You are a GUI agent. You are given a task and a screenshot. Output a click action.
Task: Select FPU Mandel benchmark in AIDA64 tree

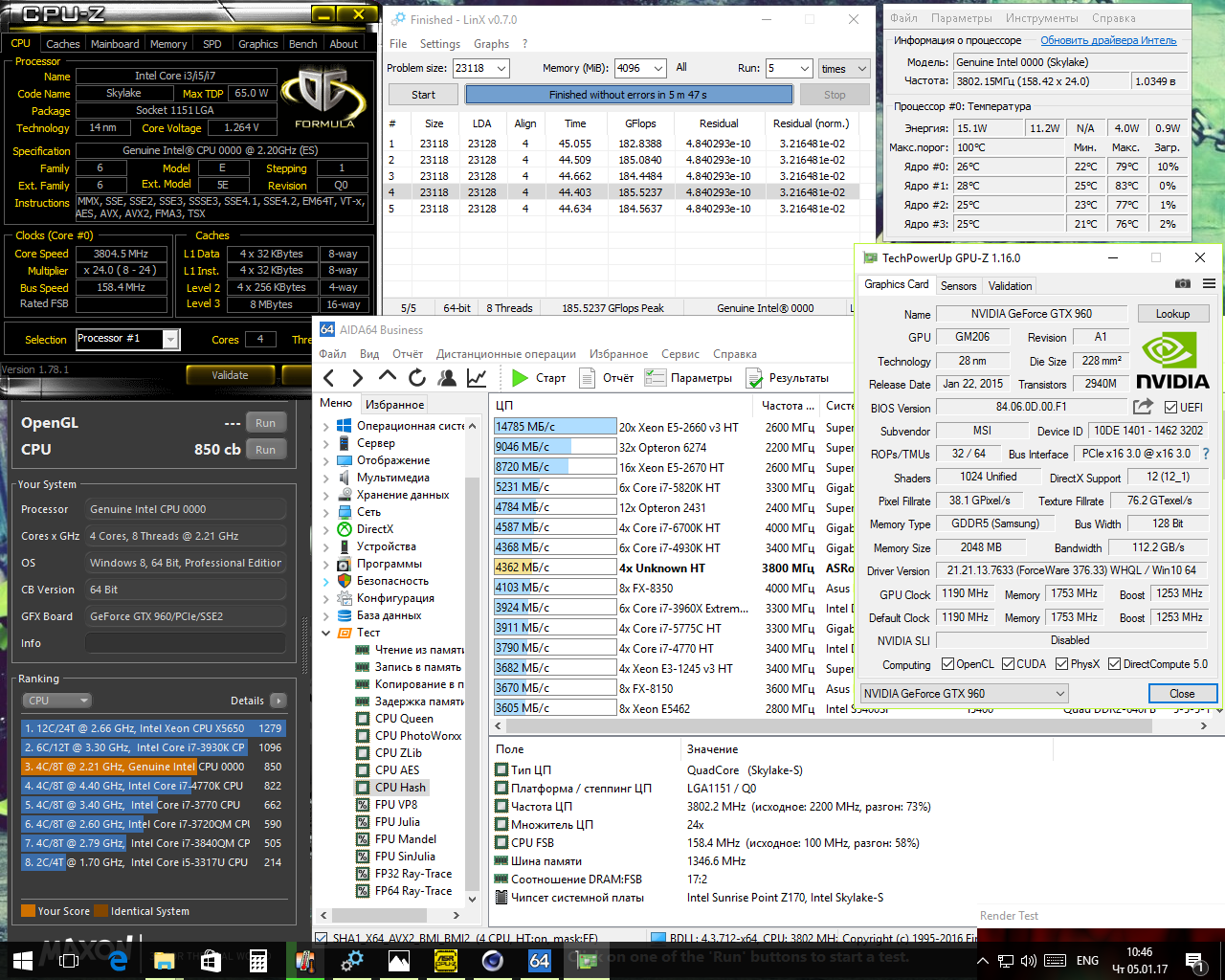coord(406,839)
